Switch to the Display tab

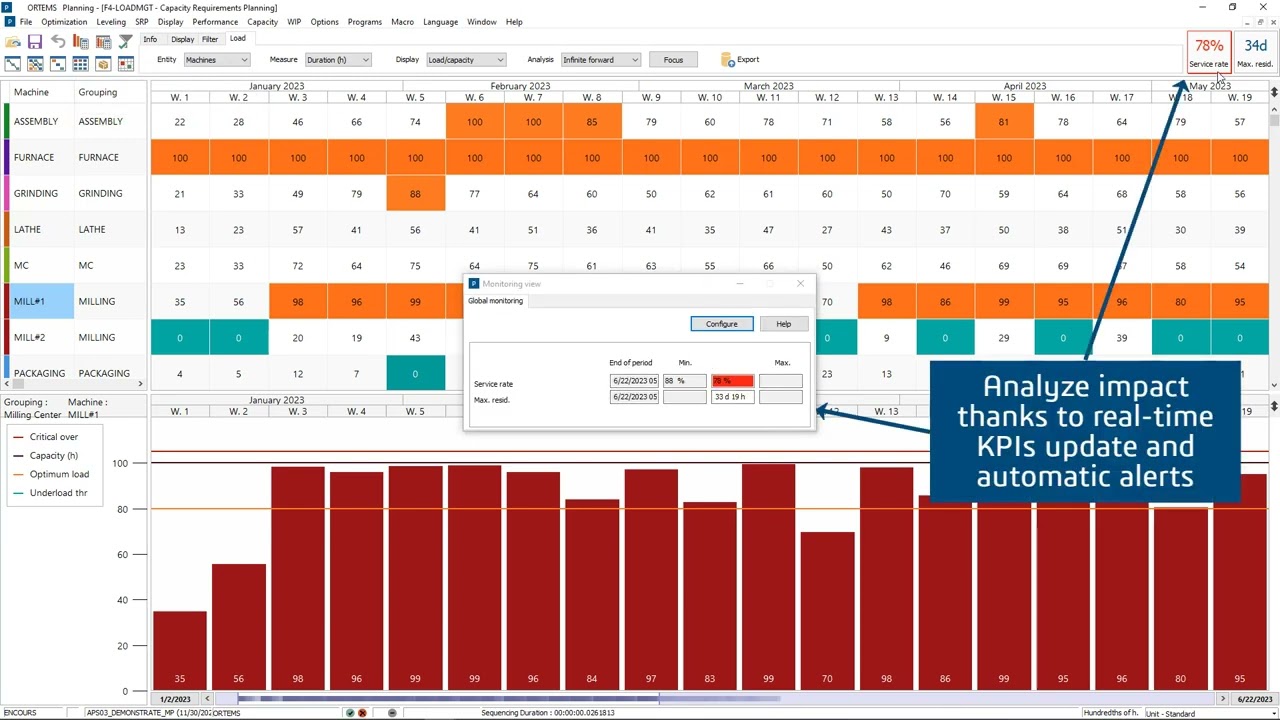point(182,39)
